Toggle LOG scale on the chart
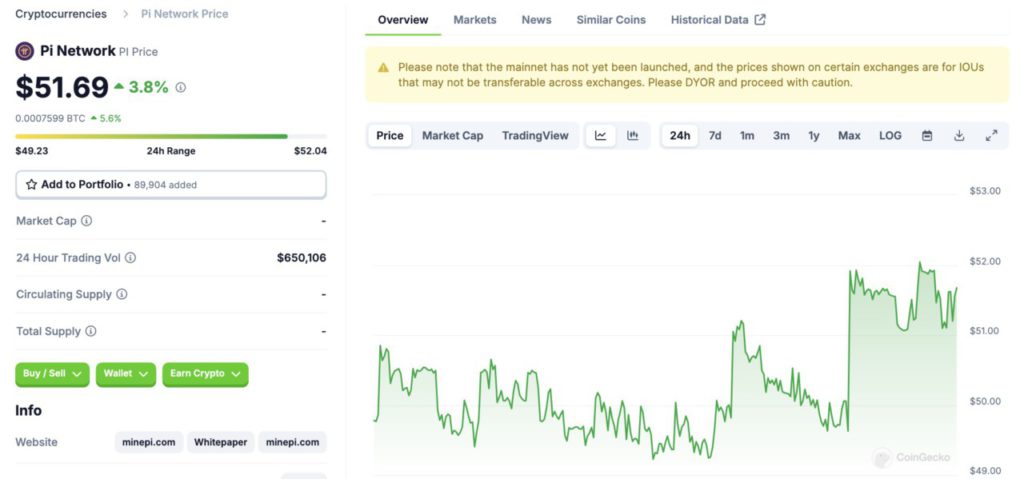The image size is (1024, 479). pyautogui.click(x=890, y=136)
